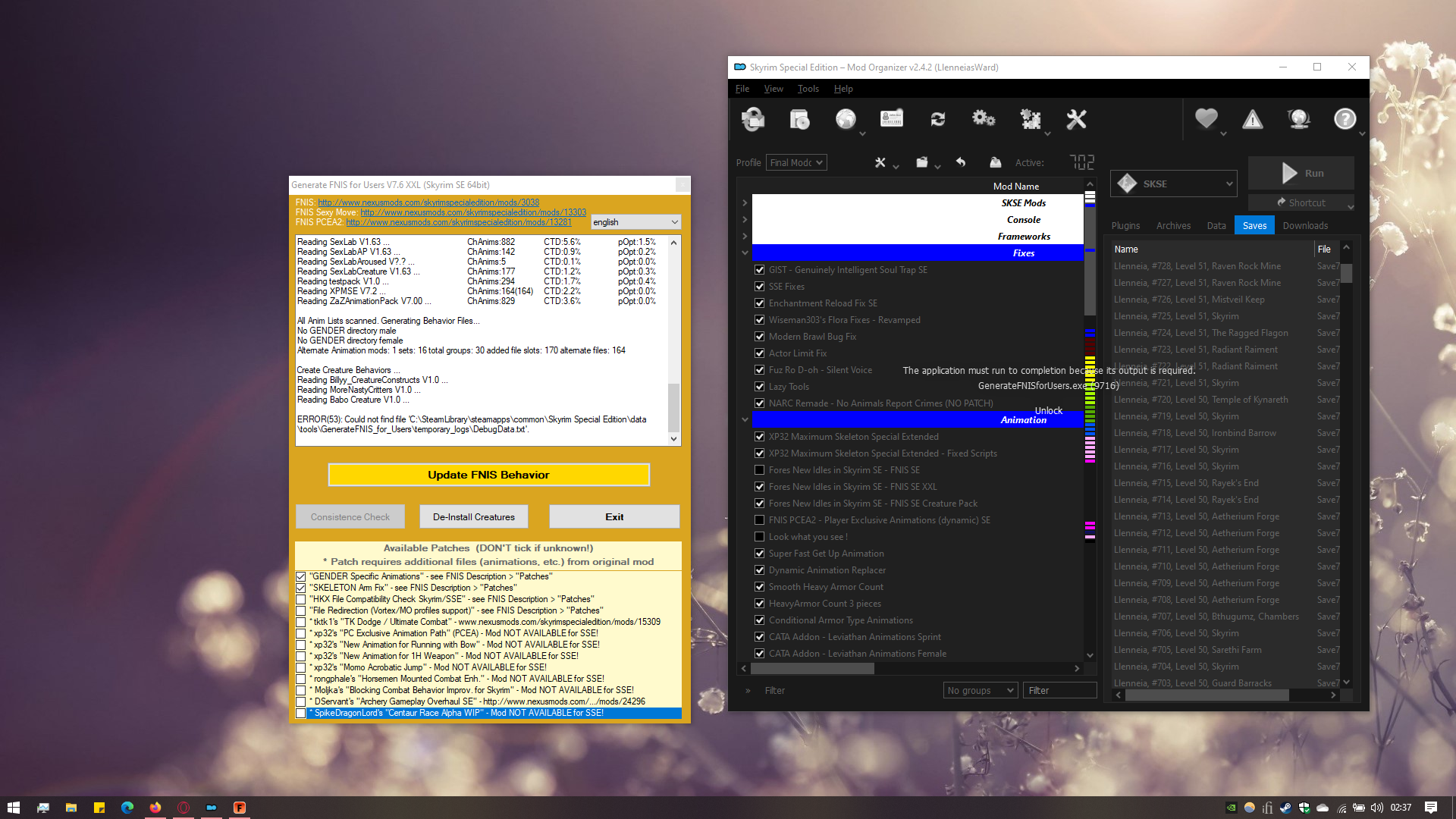Open the Steam tray icon
1456x819 pixels.
pos(1285,808)
